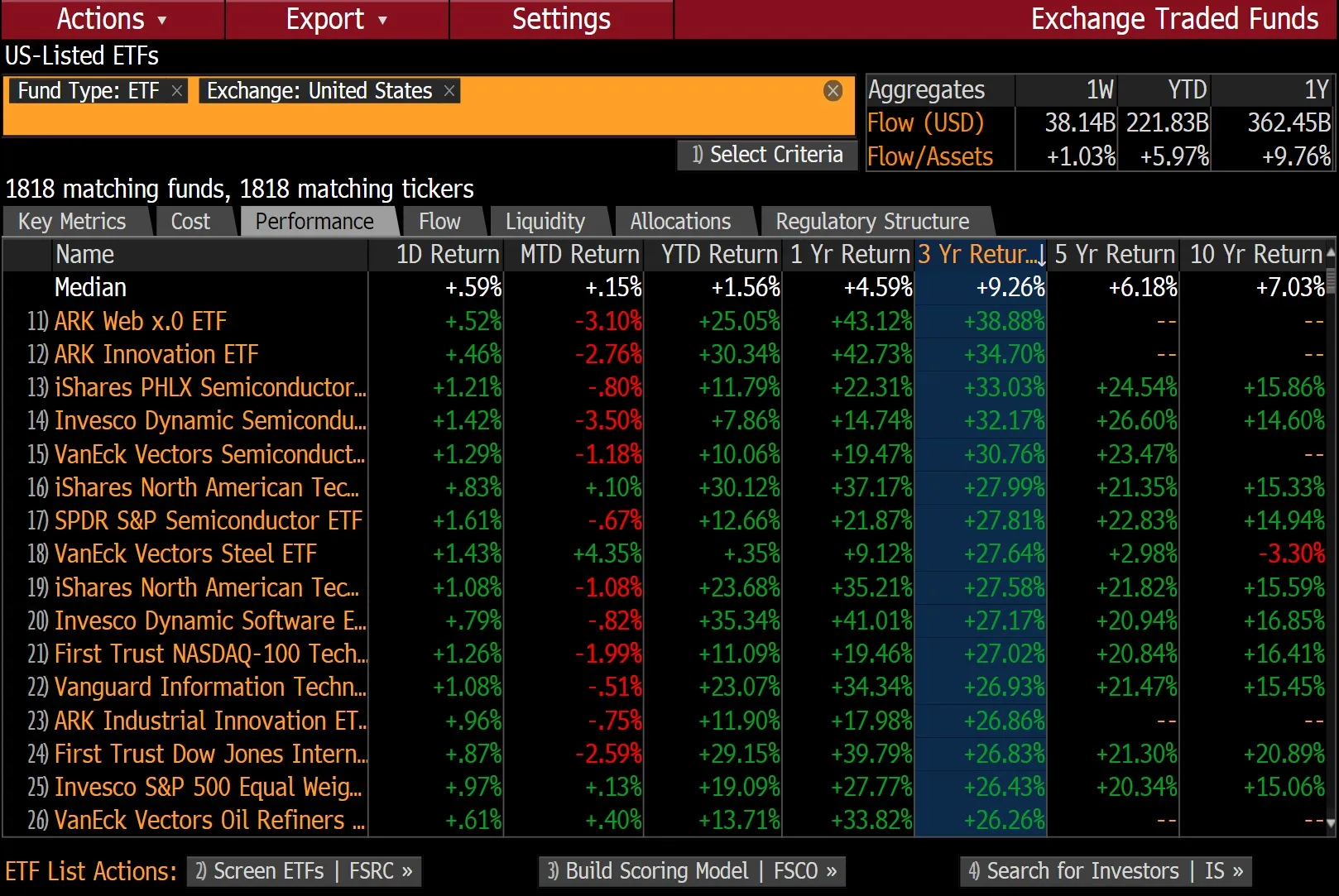Open Search for Investors IS
Screen dimensions: 1339x896
(x=1105, y=871)
